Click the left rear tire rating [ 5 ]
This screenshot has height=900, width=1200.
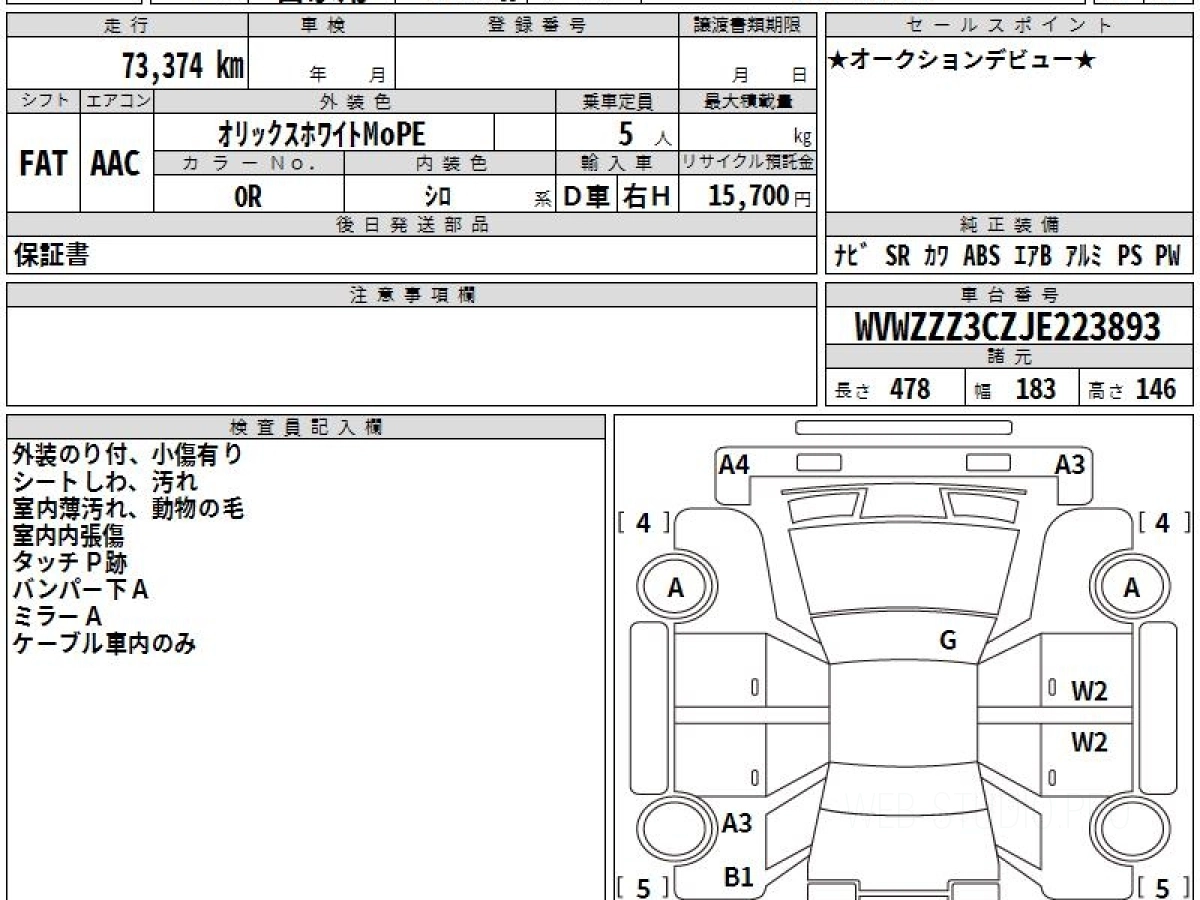pos(644,887)
